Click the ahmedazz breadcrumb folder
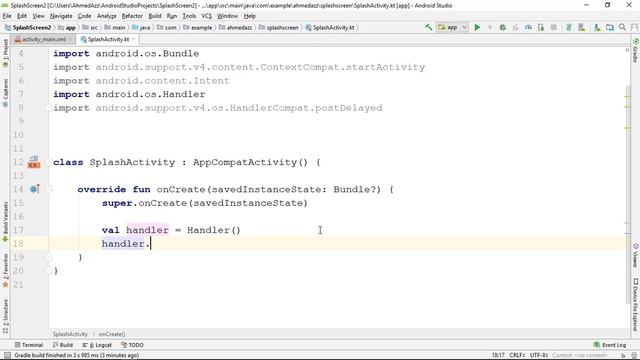 236,27
